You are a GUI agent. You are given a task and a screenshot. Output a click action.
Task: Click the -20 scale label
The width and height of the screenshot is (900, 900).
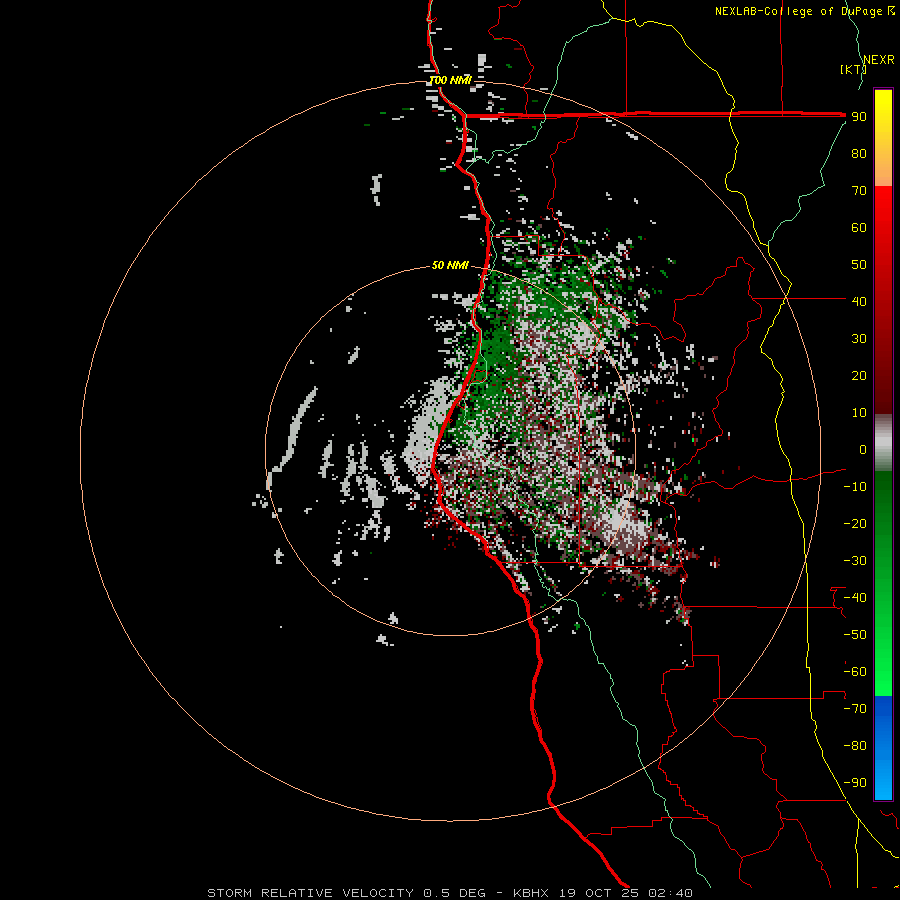(855, 523)
